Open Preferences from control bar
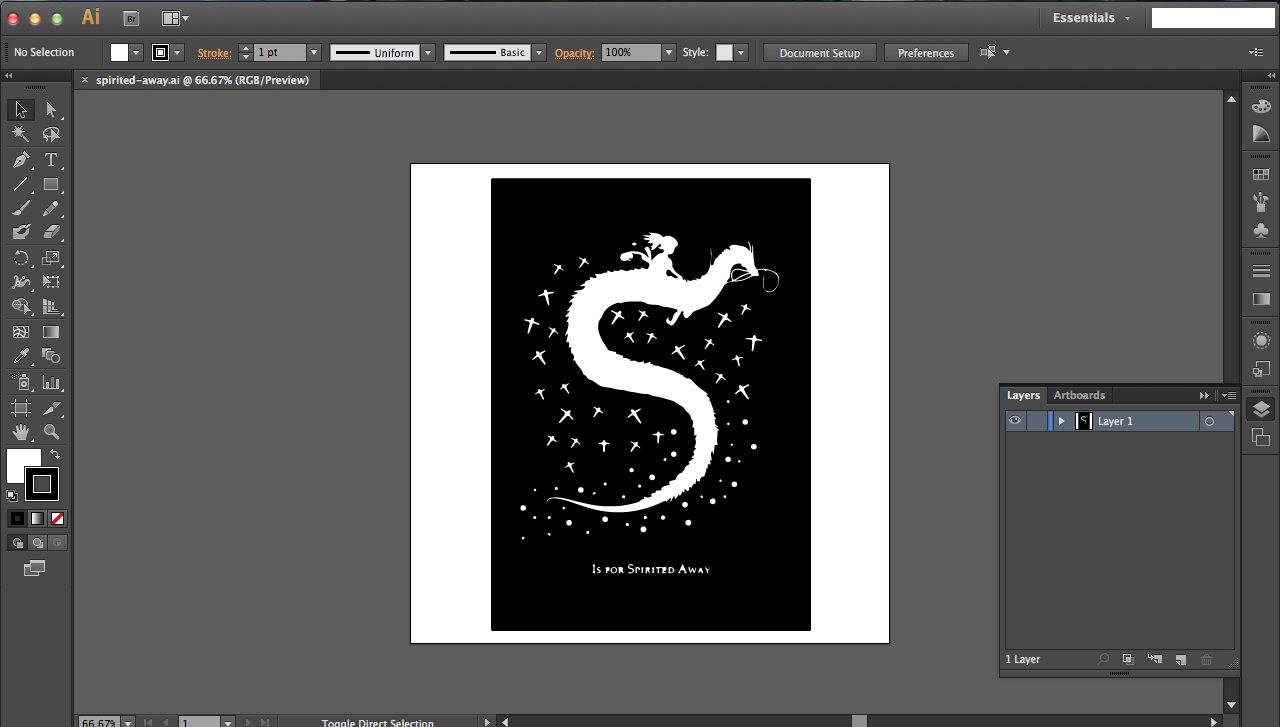Screen dimensions: 1280x727 pos(926,53)
